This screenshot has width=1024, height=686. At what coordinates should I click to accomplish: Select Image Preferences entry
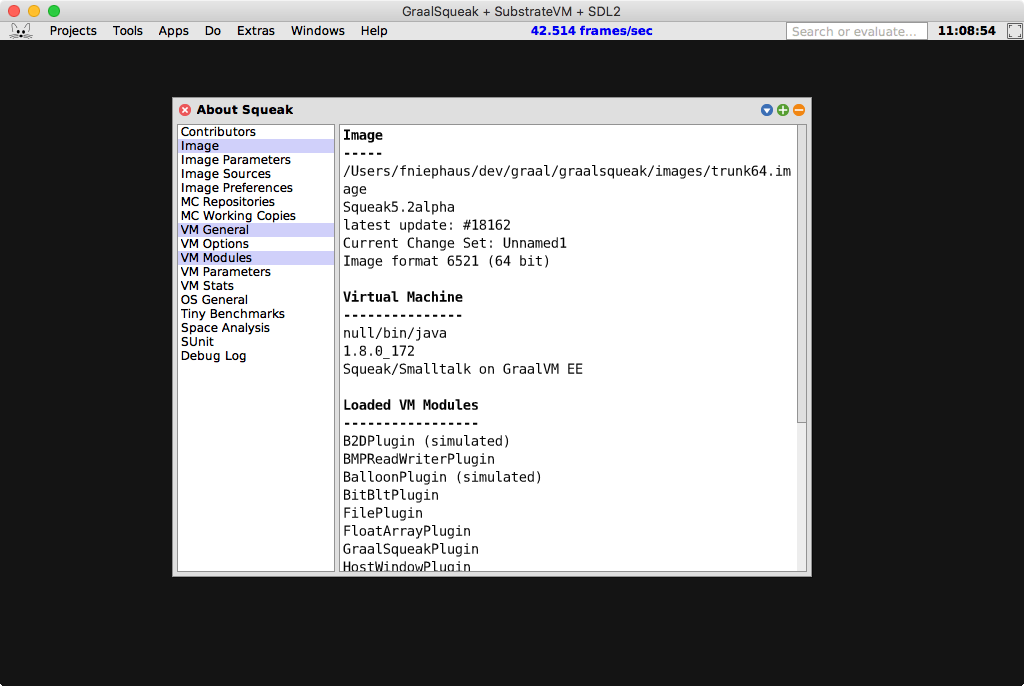[x=256, y=188]
